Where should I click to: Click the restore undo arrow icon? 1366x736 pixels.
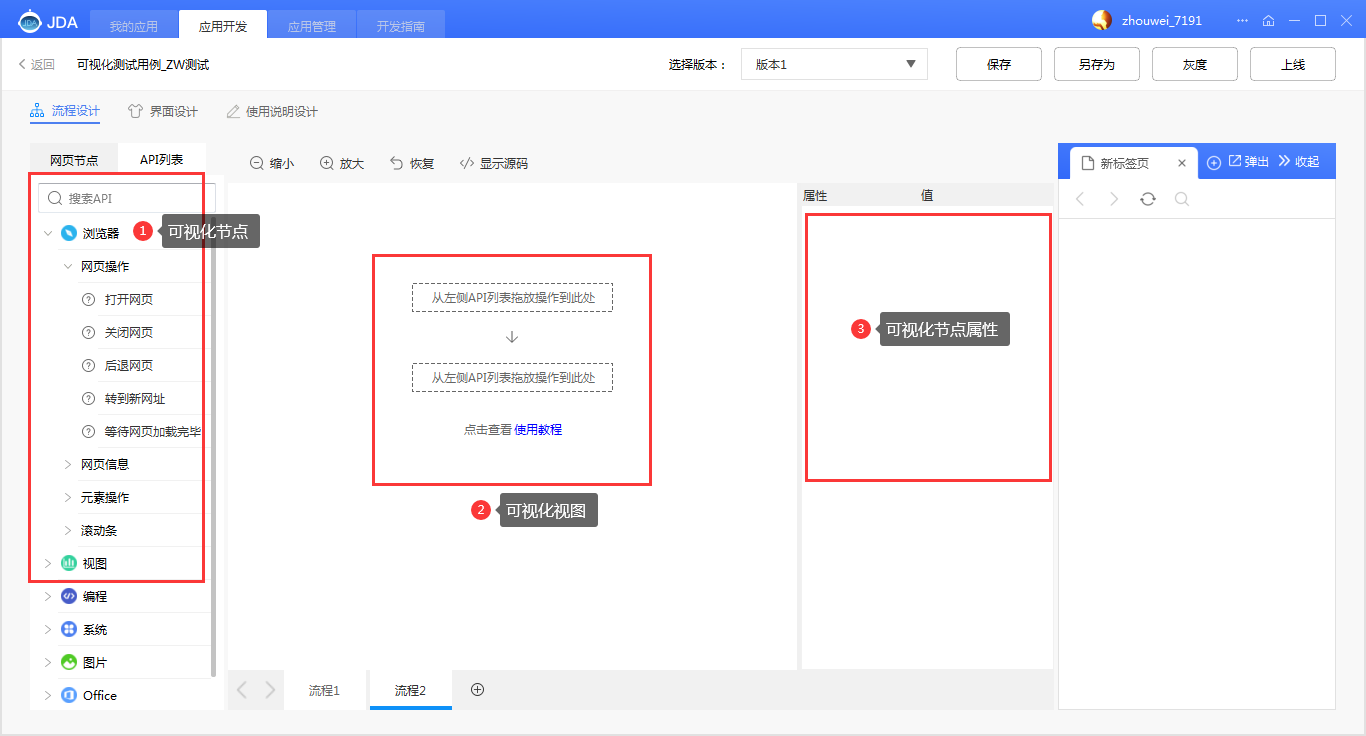pyautogui.click(x=397, y=163)
